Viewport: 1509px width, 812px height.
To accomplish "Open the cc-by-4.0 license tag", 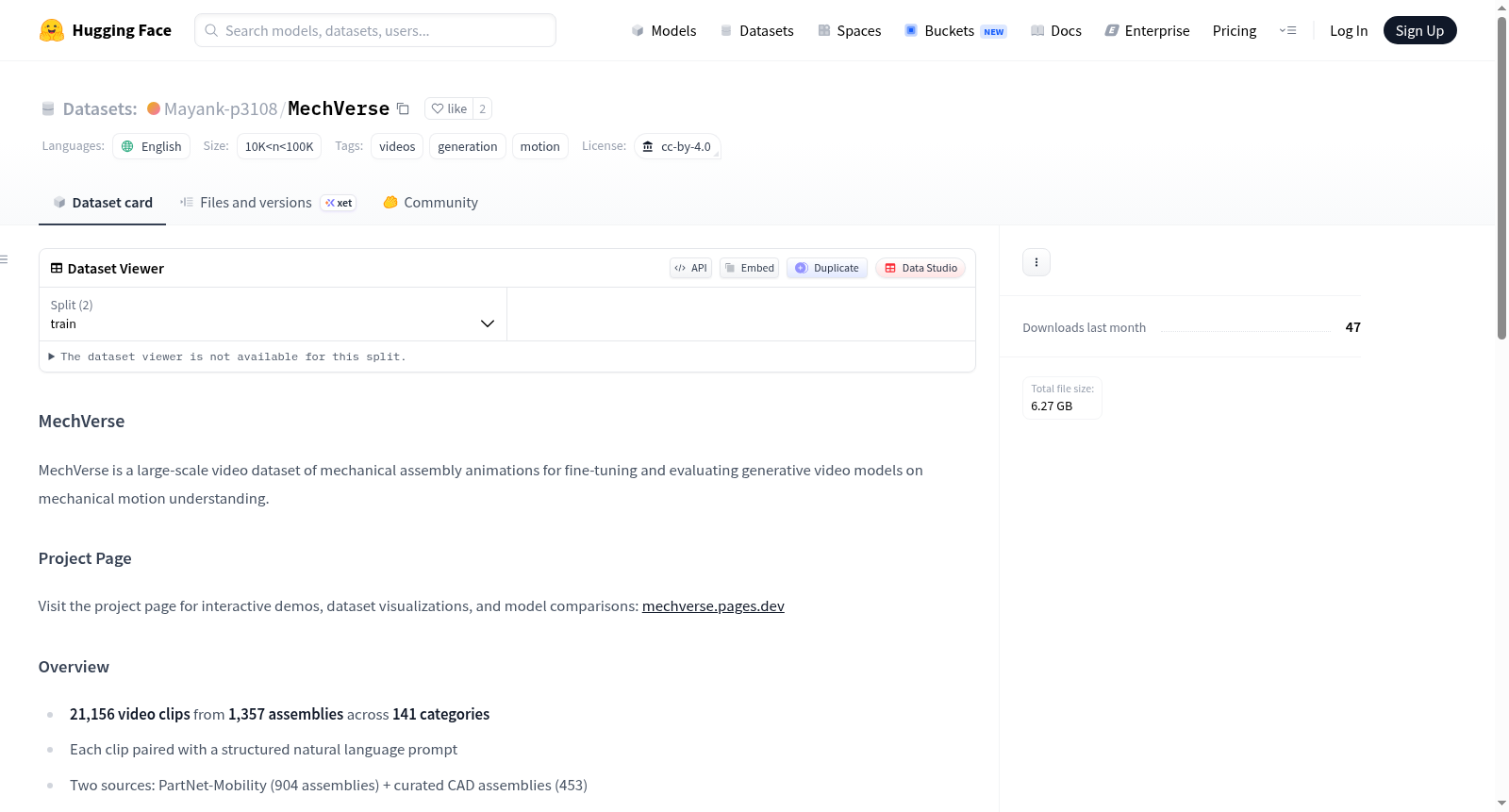I will (677, 146).
